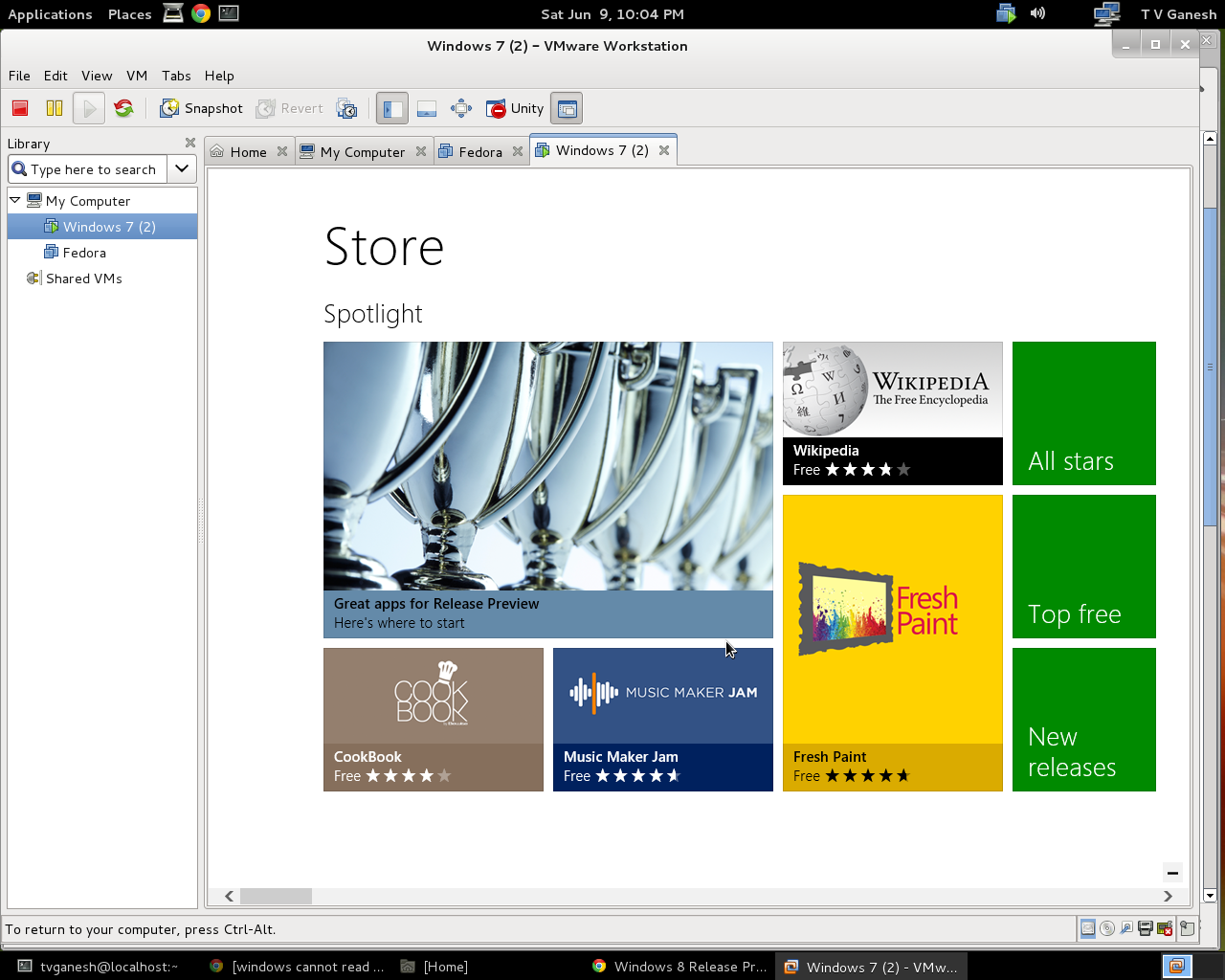Screen dimensions: 1225x980
Task: Open the VM menu
Action: (x=137, y=76)
